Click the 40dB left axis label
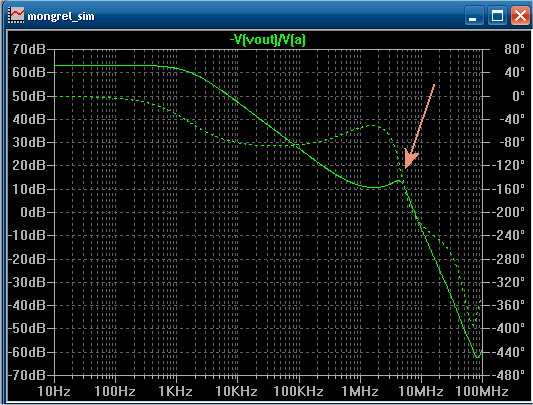This screenshot has height=405, width=533. (x=29, y=119)
